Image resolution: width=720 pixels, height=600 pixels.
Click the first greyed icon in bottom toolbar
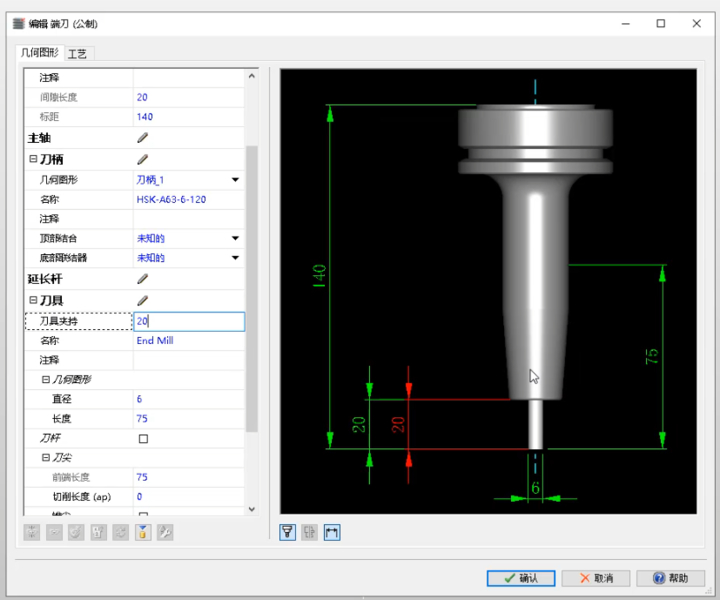32,532
